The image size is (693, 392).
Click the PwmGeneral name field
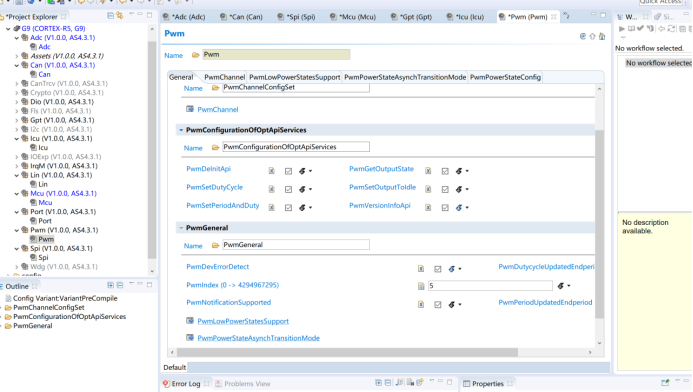click(296, 245)
